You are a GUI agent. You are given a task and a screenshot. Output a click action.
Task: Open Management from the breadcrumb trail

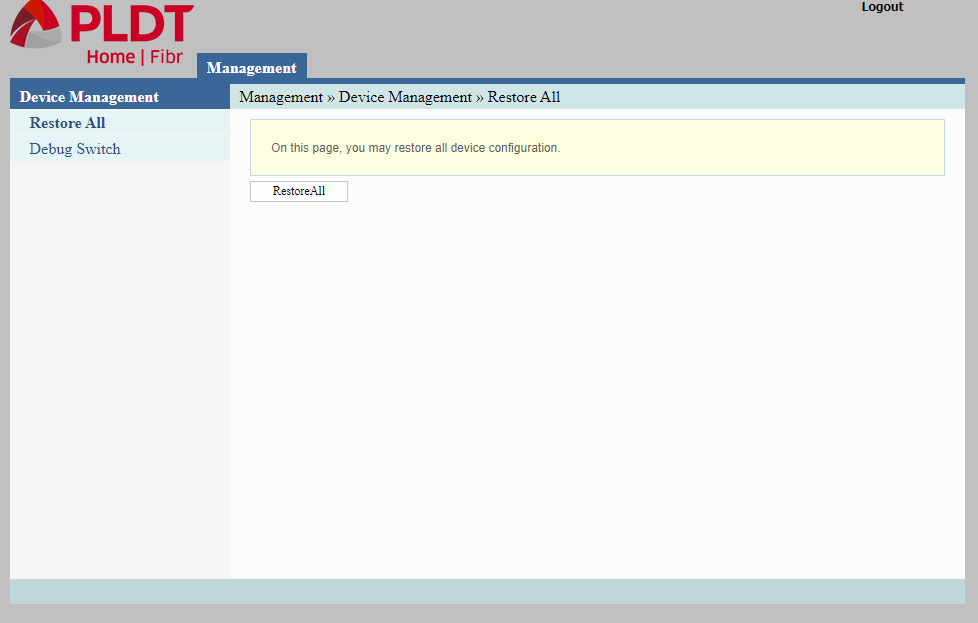click(x=280, y=97)
